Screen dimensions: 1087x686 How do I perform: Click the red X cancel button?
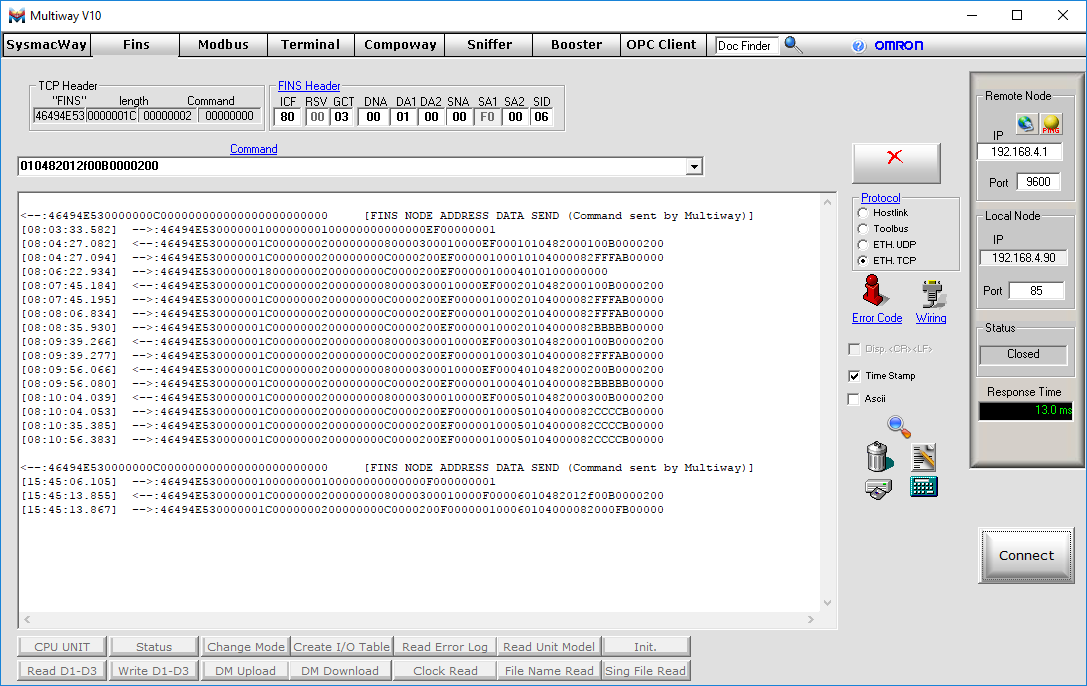896,164
